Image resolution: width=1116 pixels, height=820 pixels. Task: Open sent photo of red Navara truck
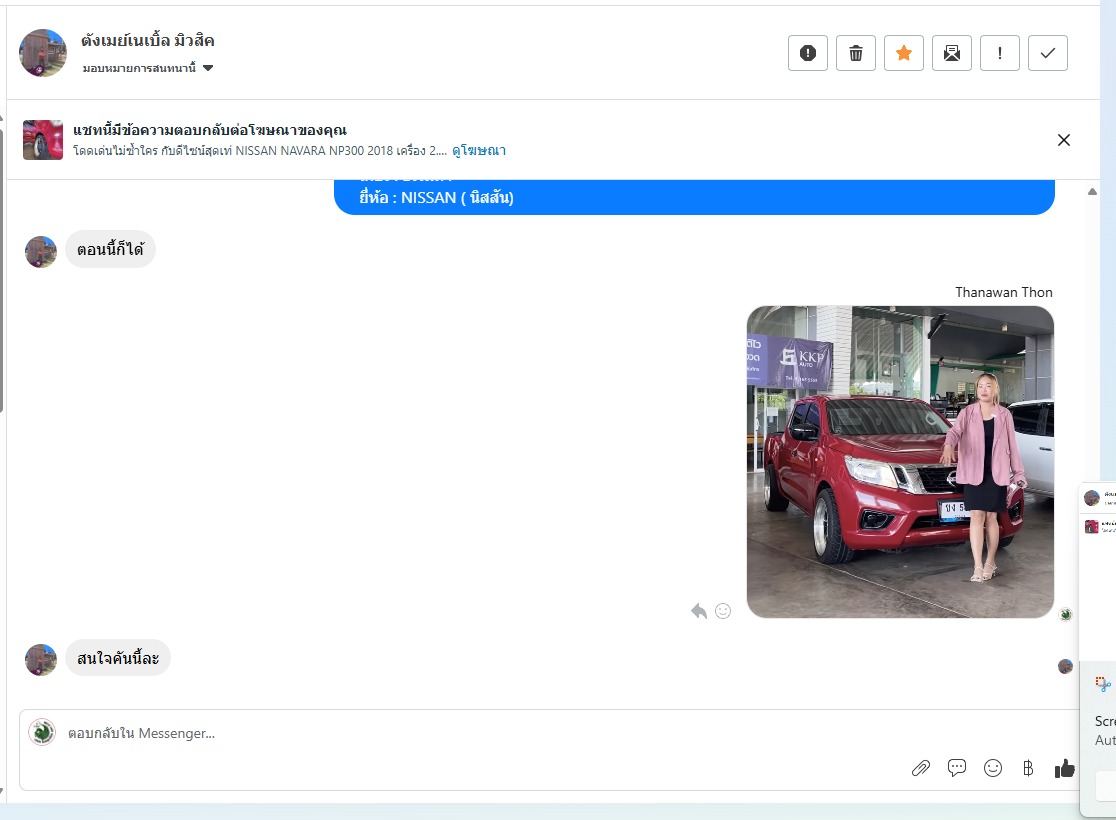click(900, 462)
